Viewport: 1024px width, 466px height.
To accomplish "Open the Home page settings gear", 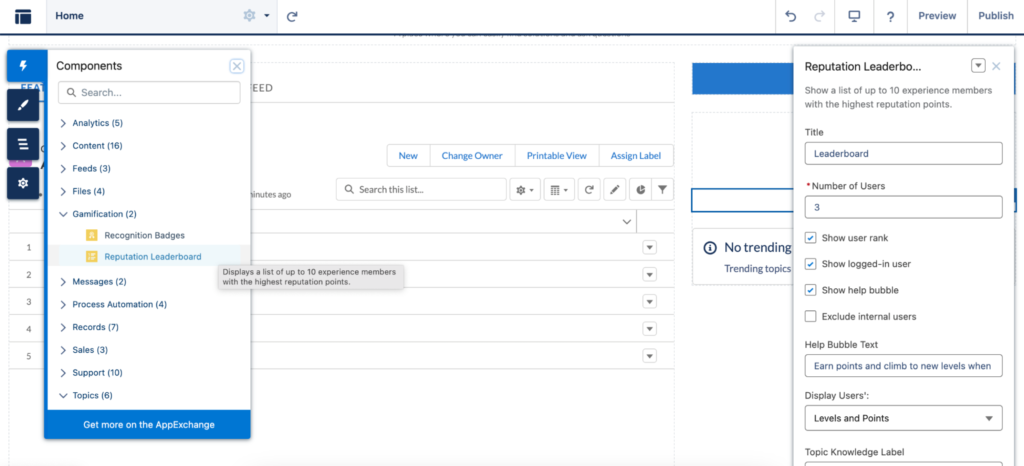I will 249,16.
